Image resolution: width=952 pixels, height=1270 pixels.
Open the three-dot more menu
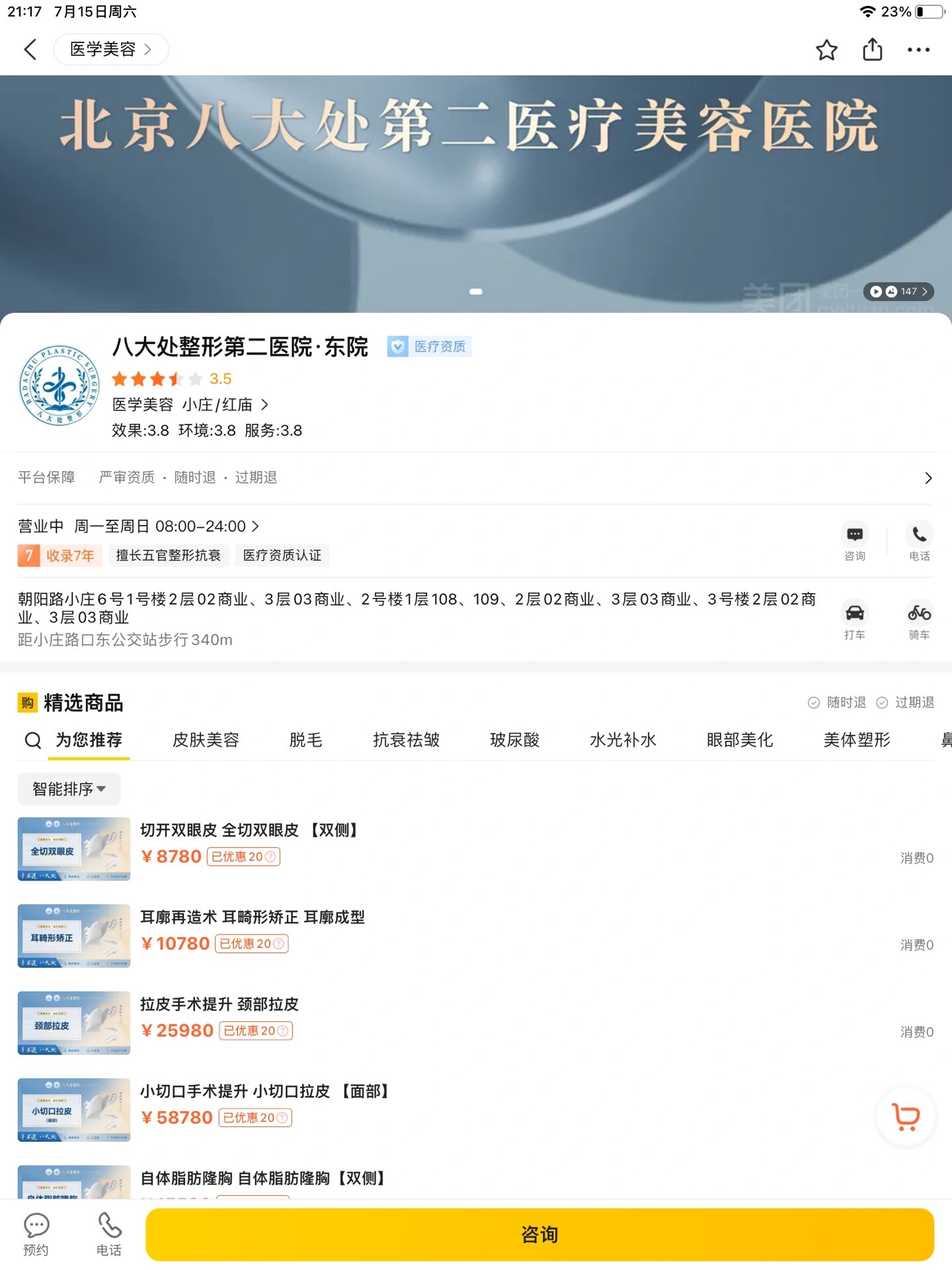918,50
